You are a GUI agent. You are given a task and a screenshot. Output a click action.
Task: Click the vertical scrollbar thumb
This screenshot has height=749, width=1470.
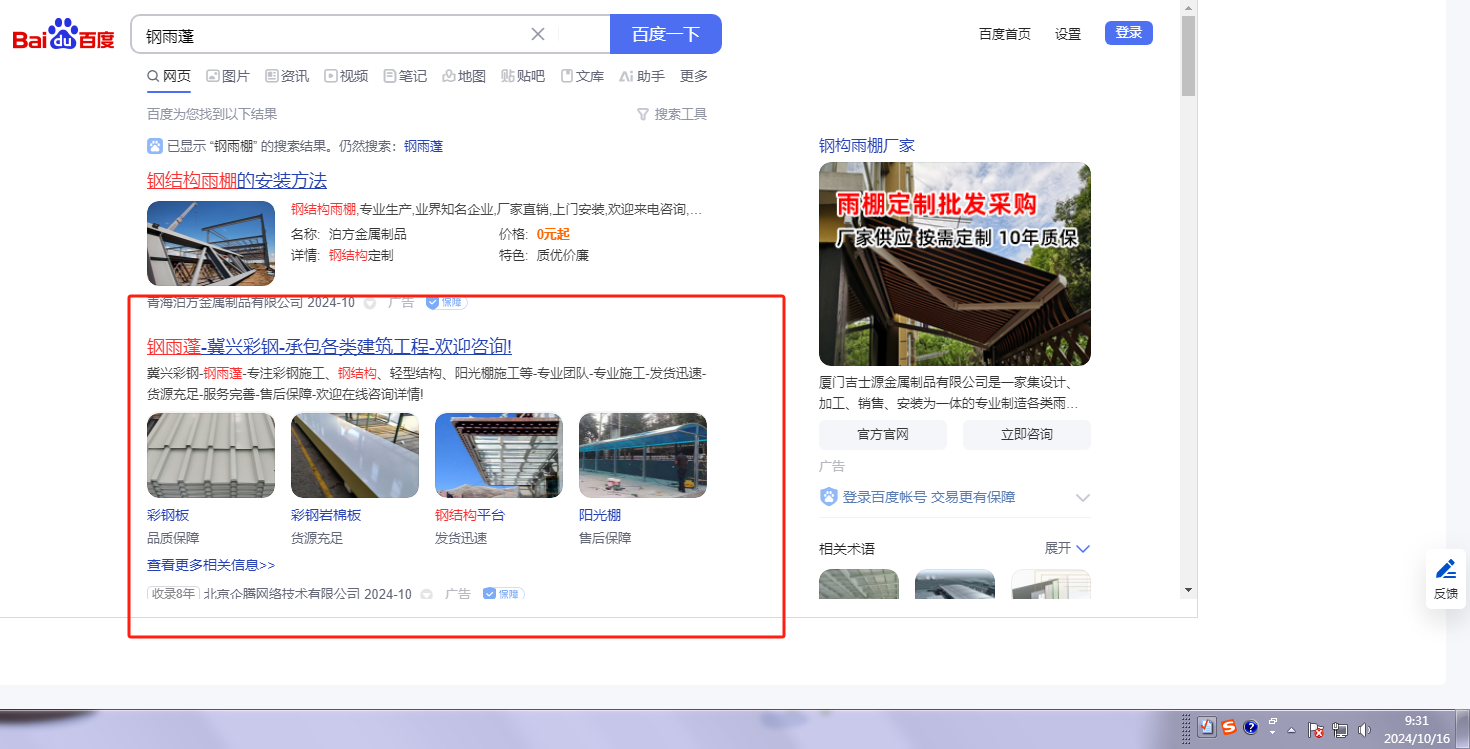pos(1188,56)
